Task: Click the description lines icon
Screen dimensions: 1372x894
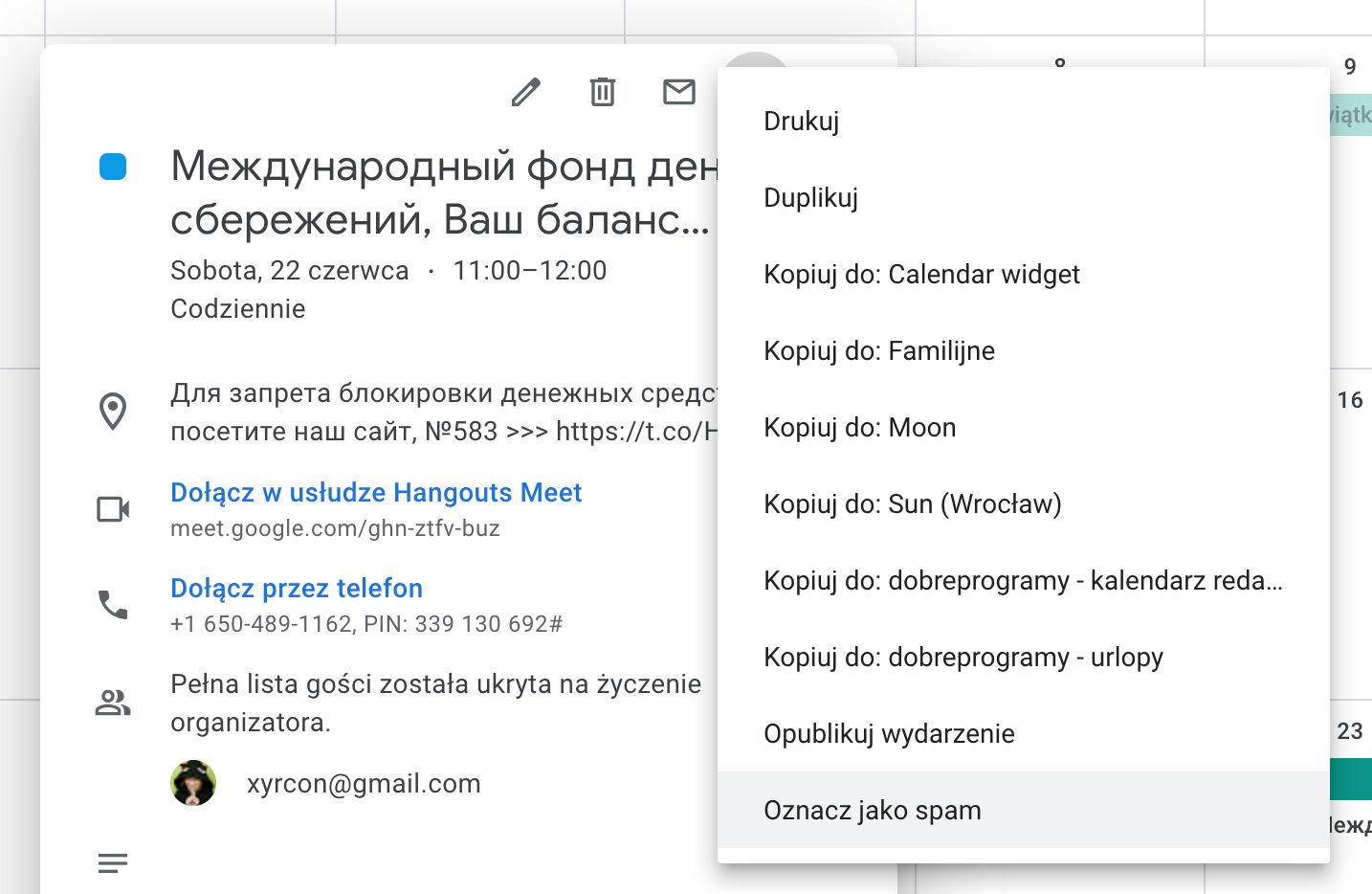Action: (113, 863)
